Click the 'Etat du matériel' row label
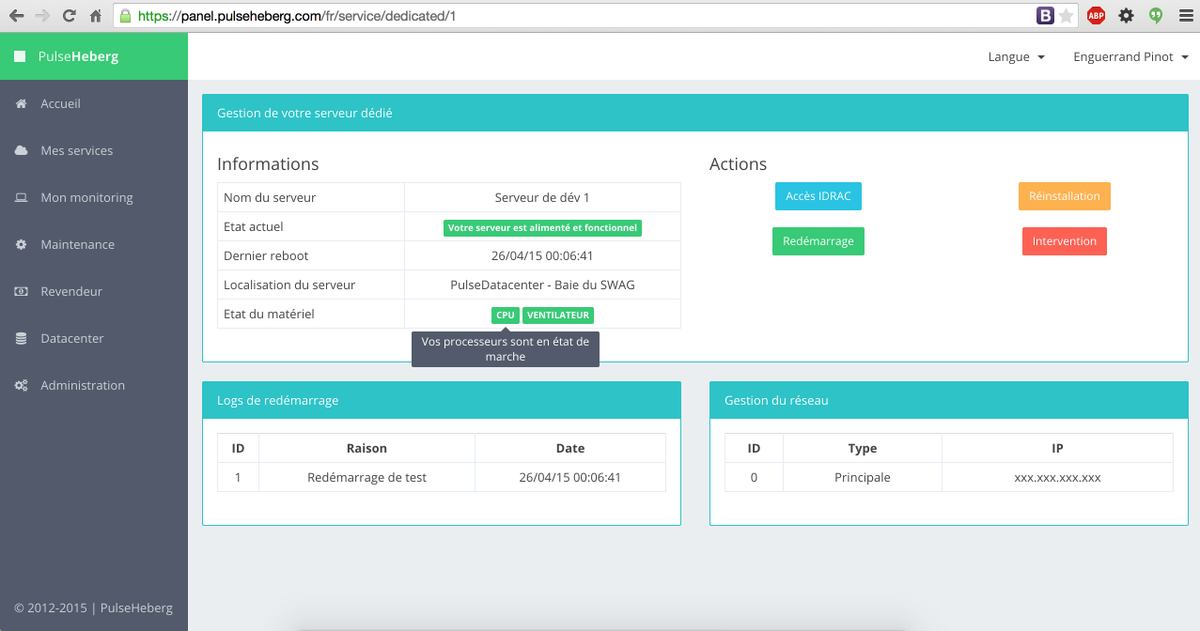This screenshot has width=1200, height=631. pyautogui.click(x=269, y=314)
